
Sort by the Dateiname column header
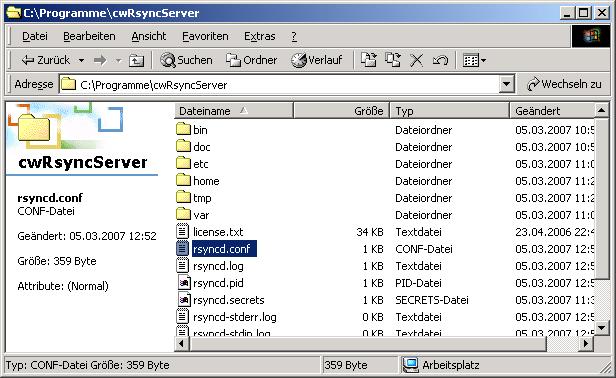[x=234, y=111]
